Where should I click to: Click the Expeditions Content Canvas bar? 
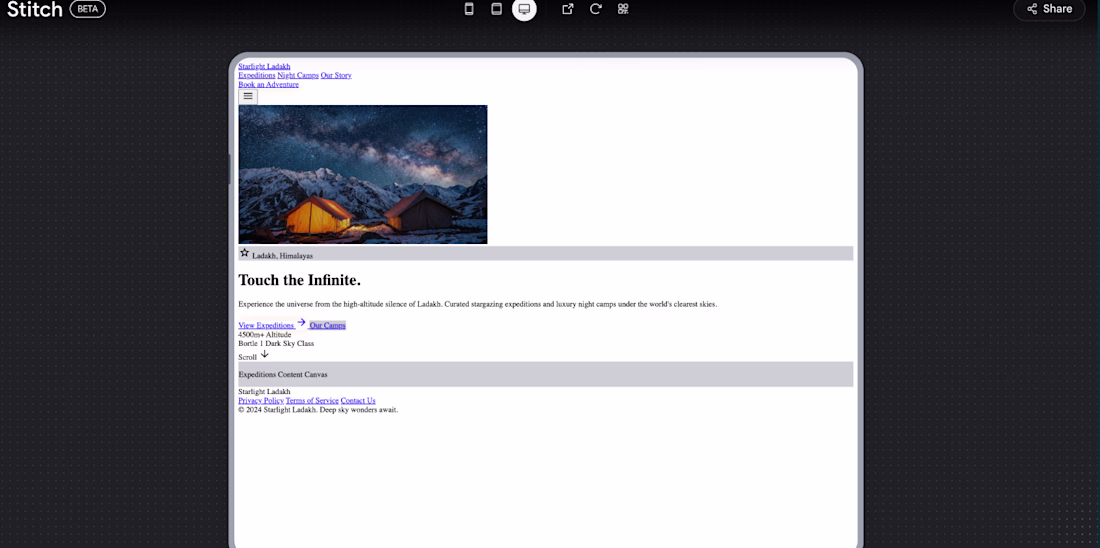(x=546, y=374)
